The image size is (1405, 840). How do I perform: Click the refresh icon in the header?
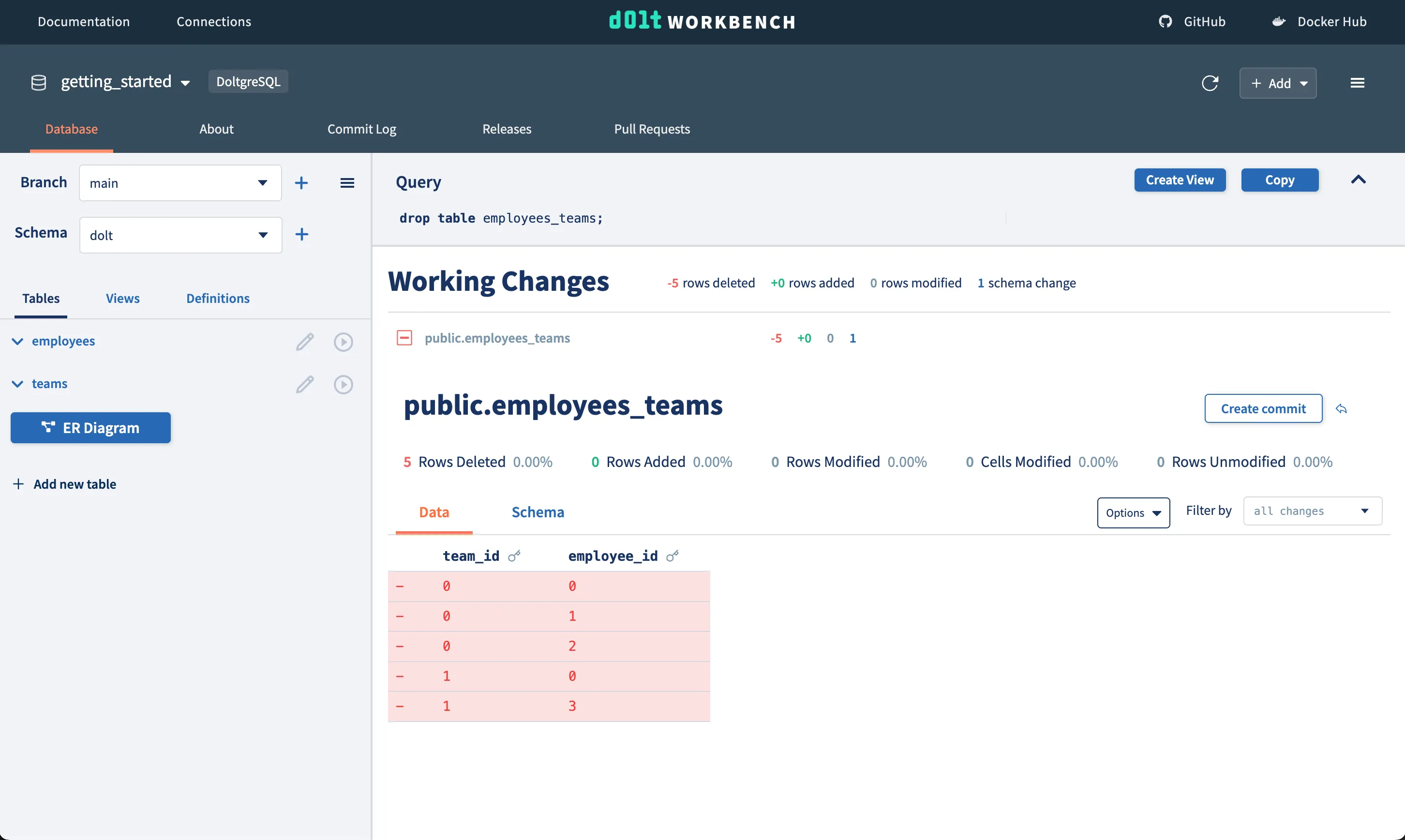click(1209, 83)
